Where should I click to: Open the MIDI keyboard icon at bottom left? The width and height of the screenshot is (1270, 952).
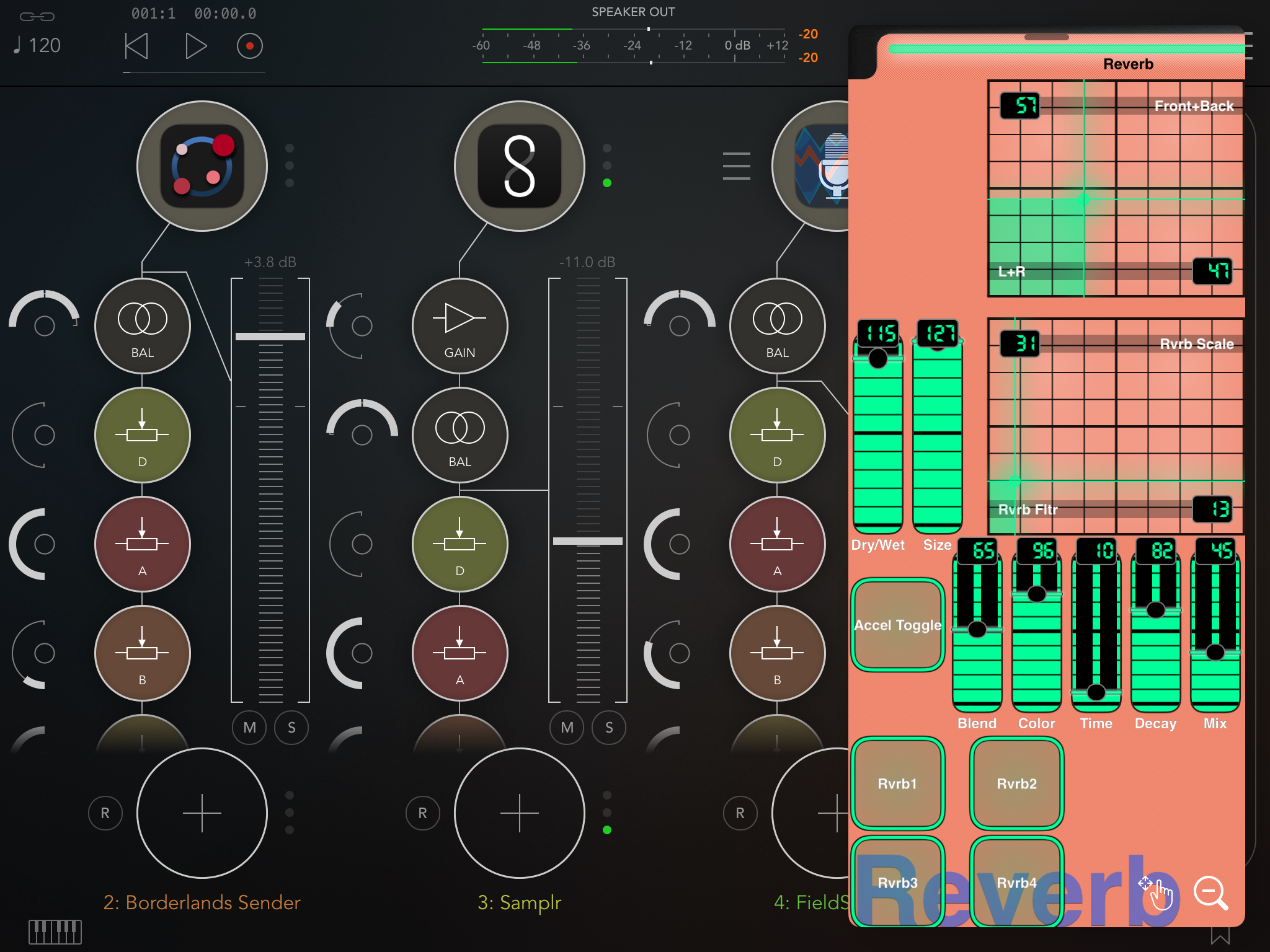(x=55, y=931)
